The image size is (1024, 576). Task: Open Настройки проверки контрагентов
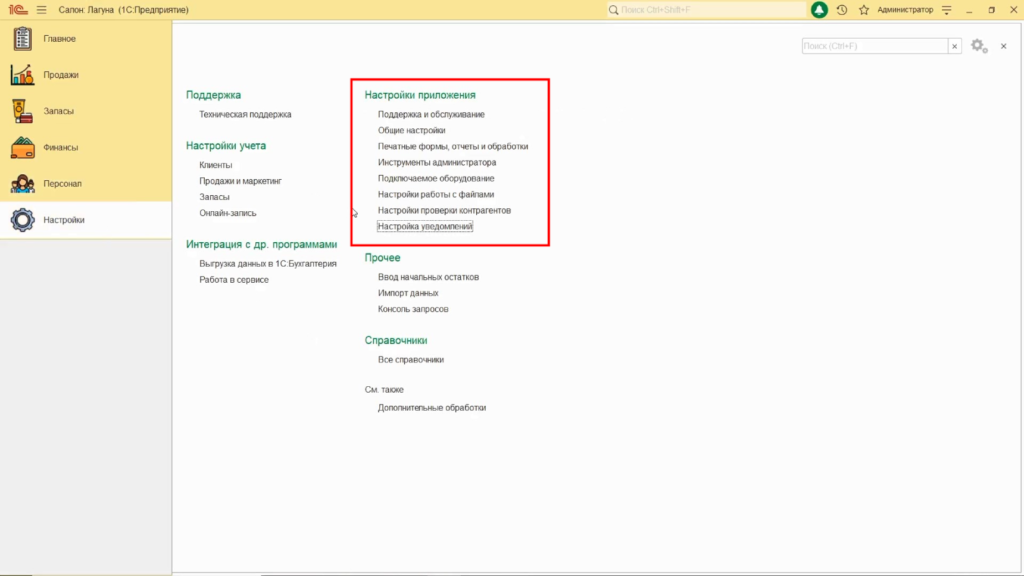[x=444, y=210]
